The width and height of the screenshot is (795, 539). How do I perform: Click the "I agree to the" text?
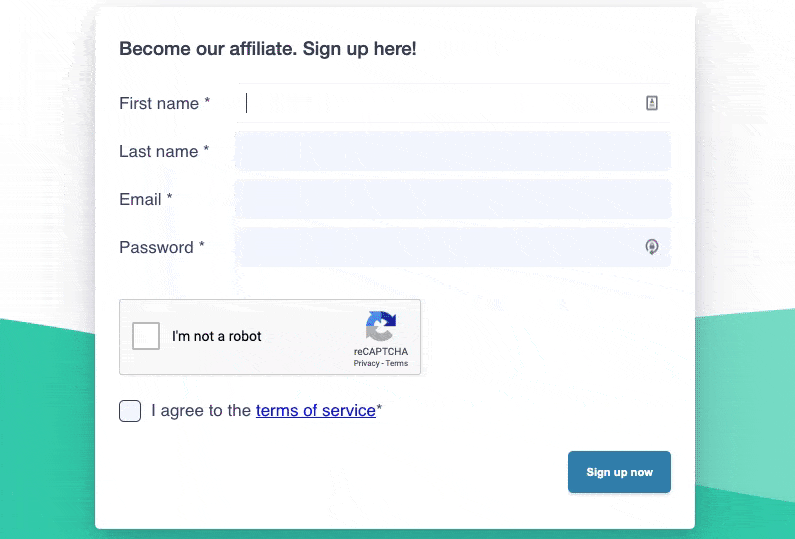click(201, 410)
